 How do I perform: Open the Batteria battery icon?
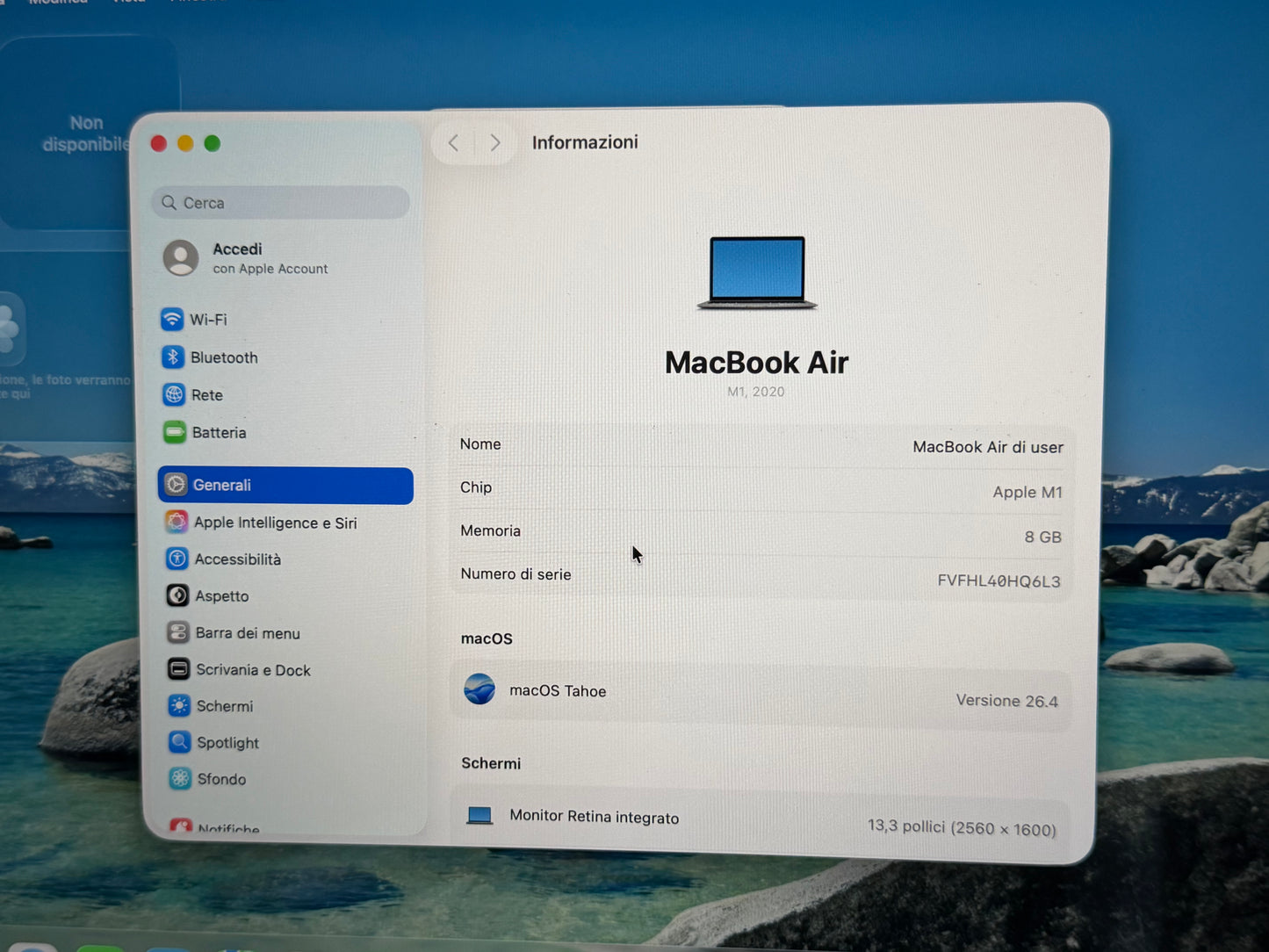175,432
